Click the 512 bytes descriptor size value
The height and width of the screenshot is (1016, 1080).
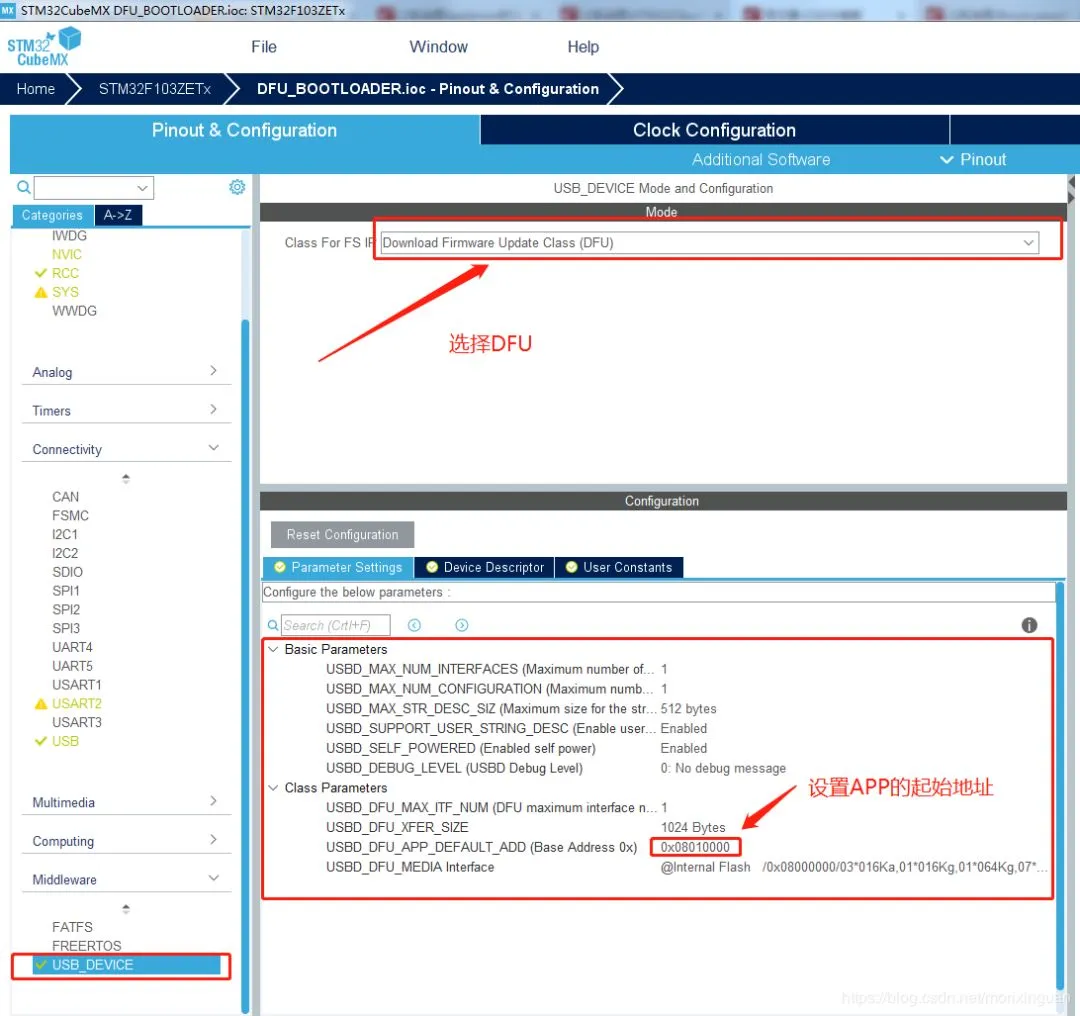pos(688,709)
